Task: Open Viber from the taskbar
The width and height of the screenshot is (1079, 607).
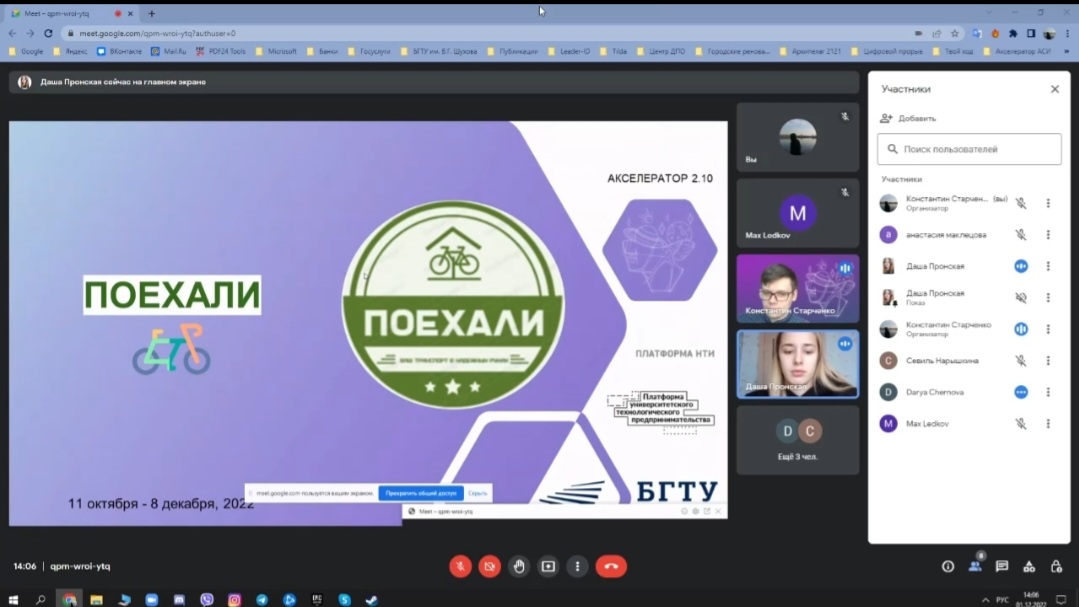Action: (x=206, y=599)
